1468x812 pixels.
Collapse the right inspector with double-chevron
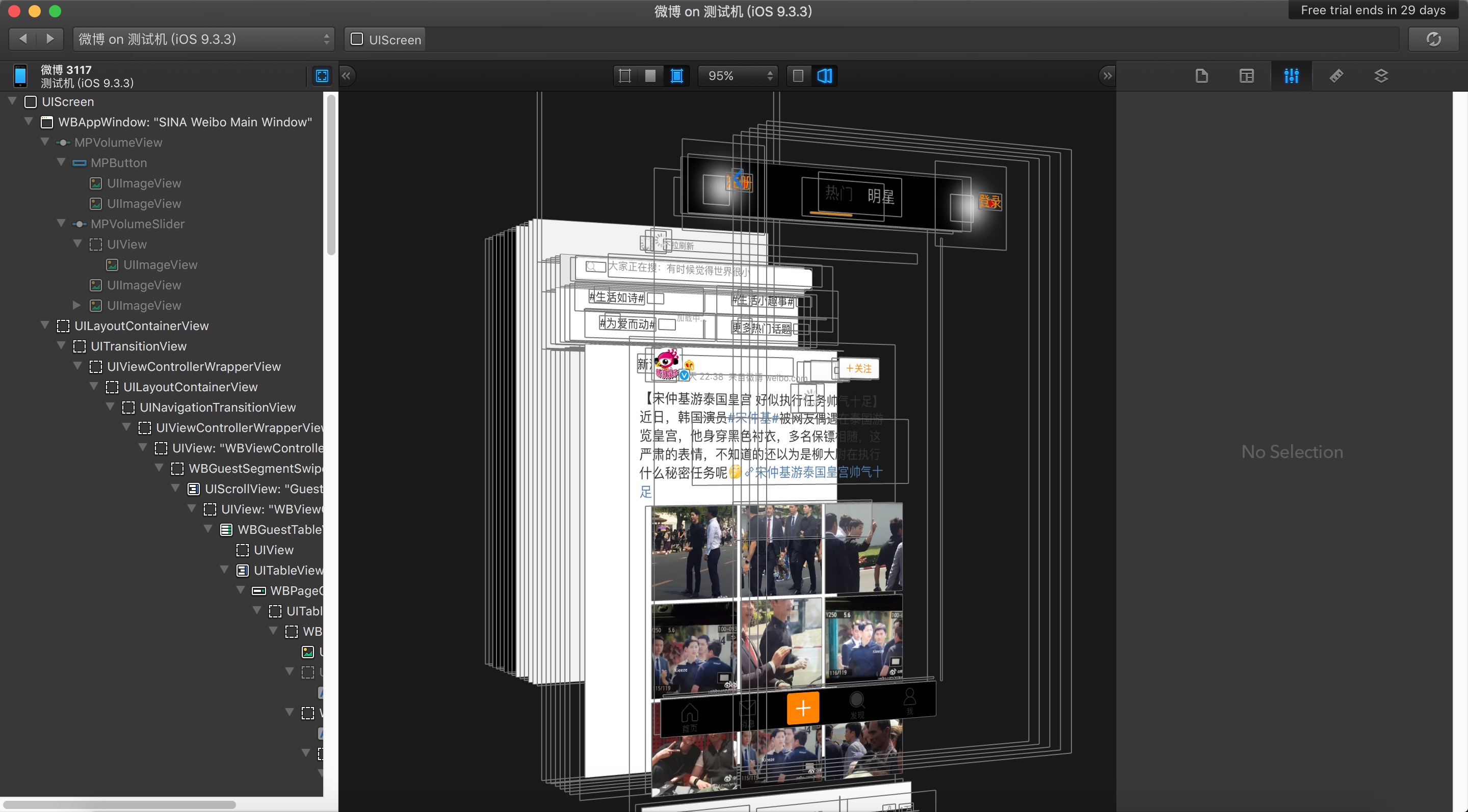(x=1107, y=76)
